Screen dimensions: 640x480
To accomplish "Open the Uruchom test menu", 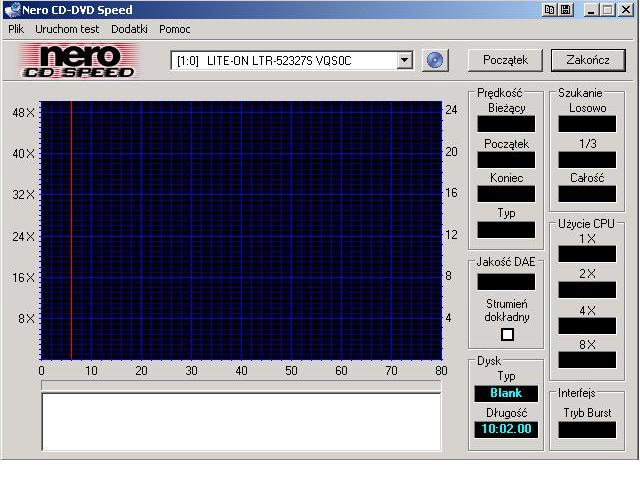I will pos(67,29).
